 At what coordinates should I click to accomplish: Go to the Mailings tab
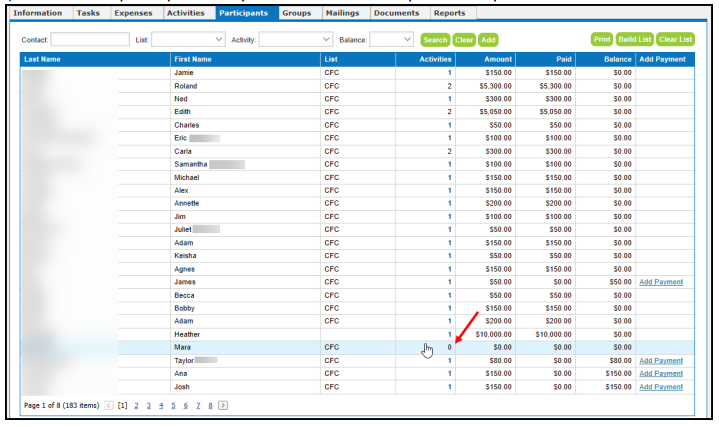pos(343,13)
